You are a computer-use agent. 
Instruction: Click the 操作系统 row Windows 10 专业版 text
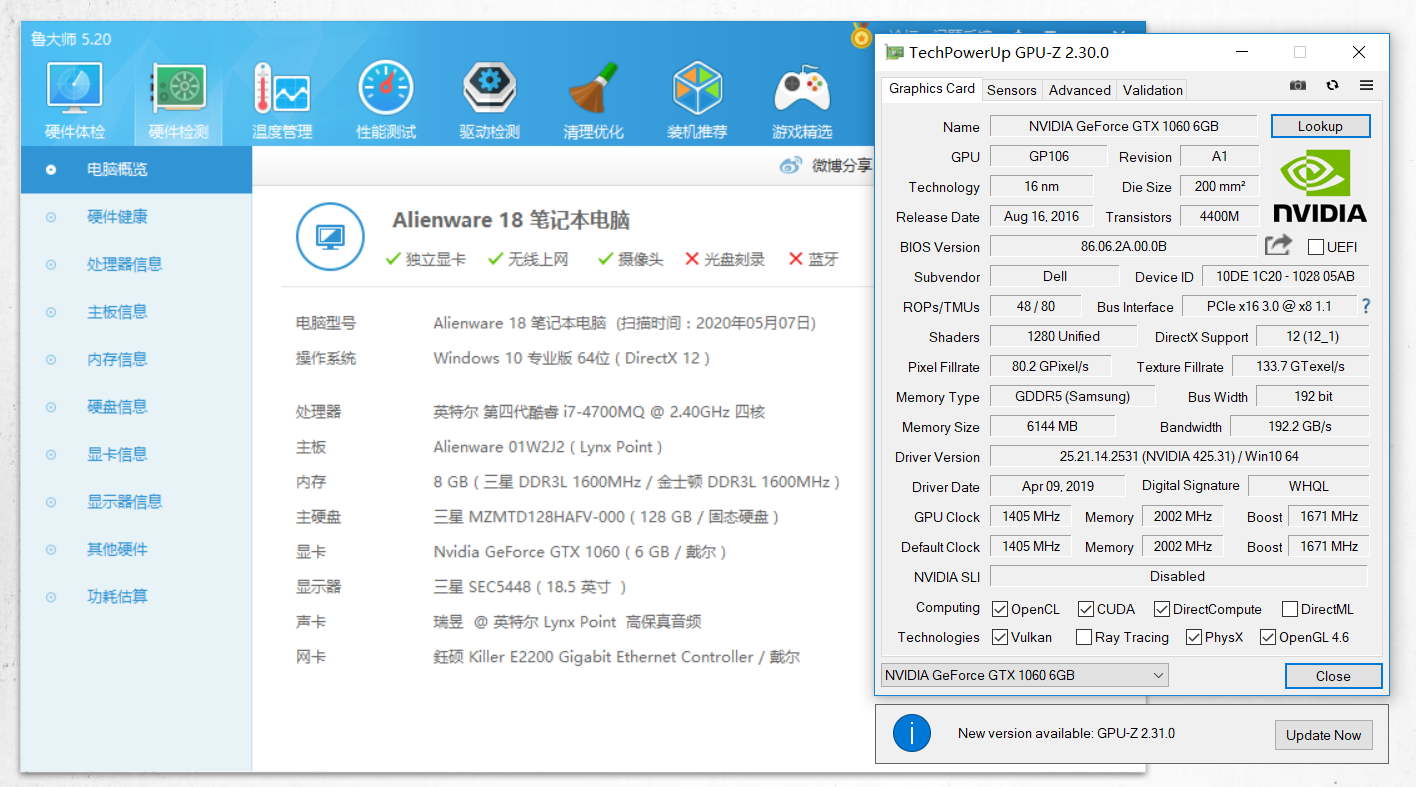coord(572,358)
